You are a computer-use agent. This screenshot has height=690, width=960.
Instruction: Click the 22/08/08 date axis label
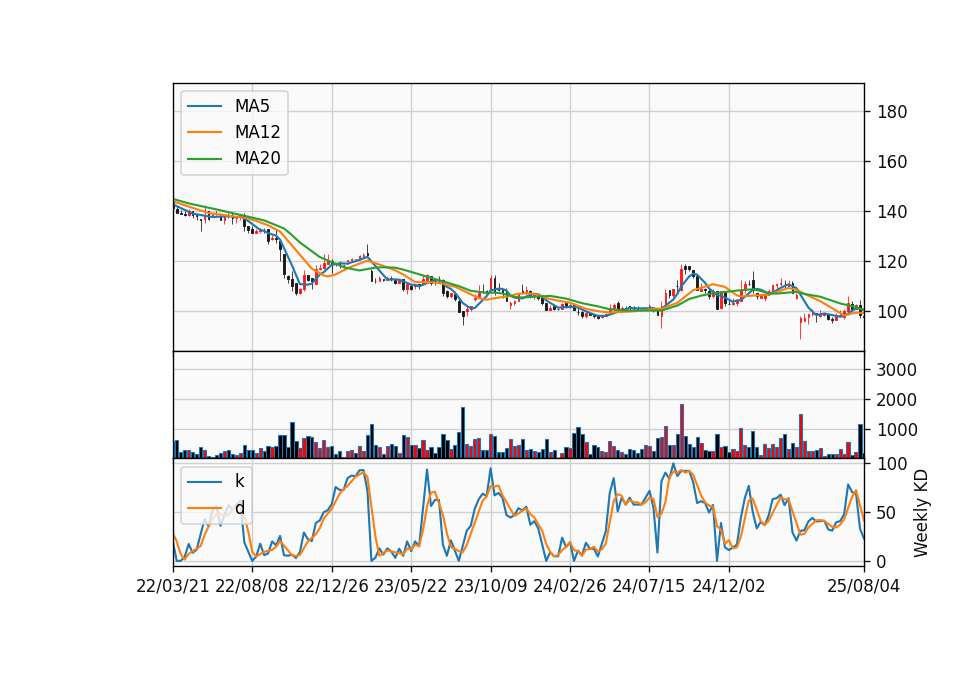pyautogui.click(x=252, y=586)
